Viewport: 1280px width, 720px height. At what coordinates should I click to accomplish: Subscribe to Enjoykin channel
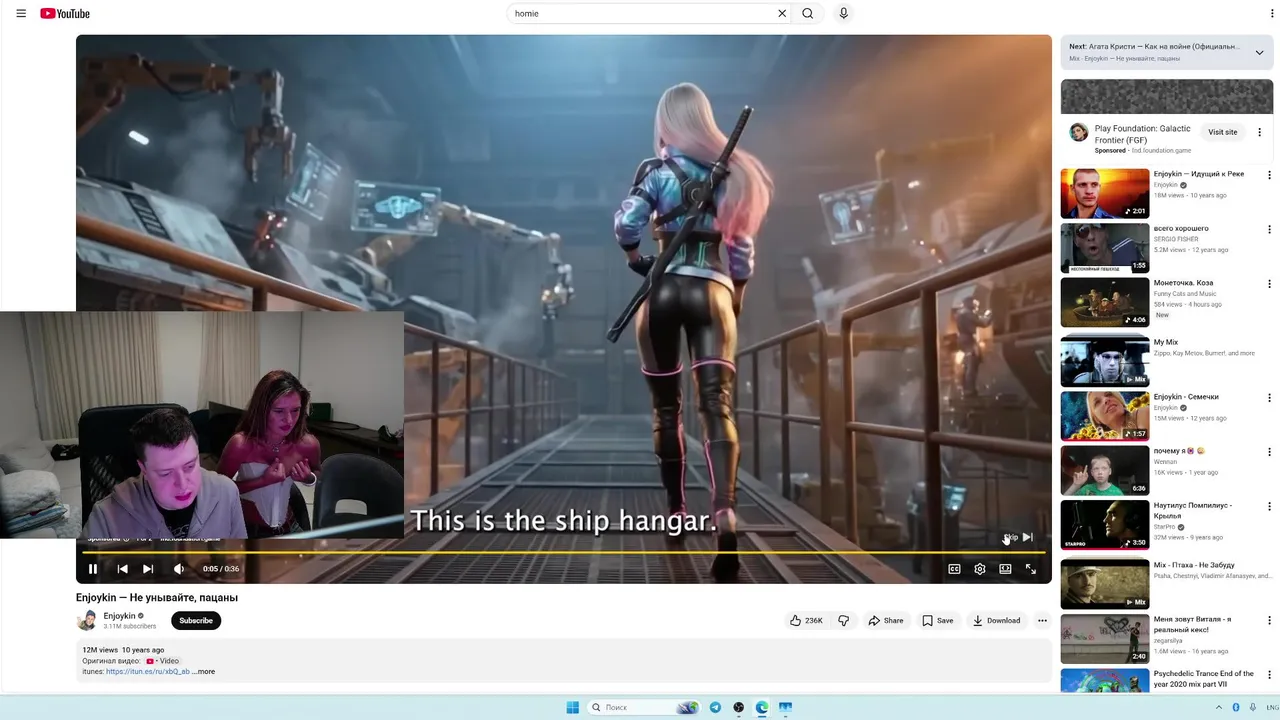tap(196, 621)
